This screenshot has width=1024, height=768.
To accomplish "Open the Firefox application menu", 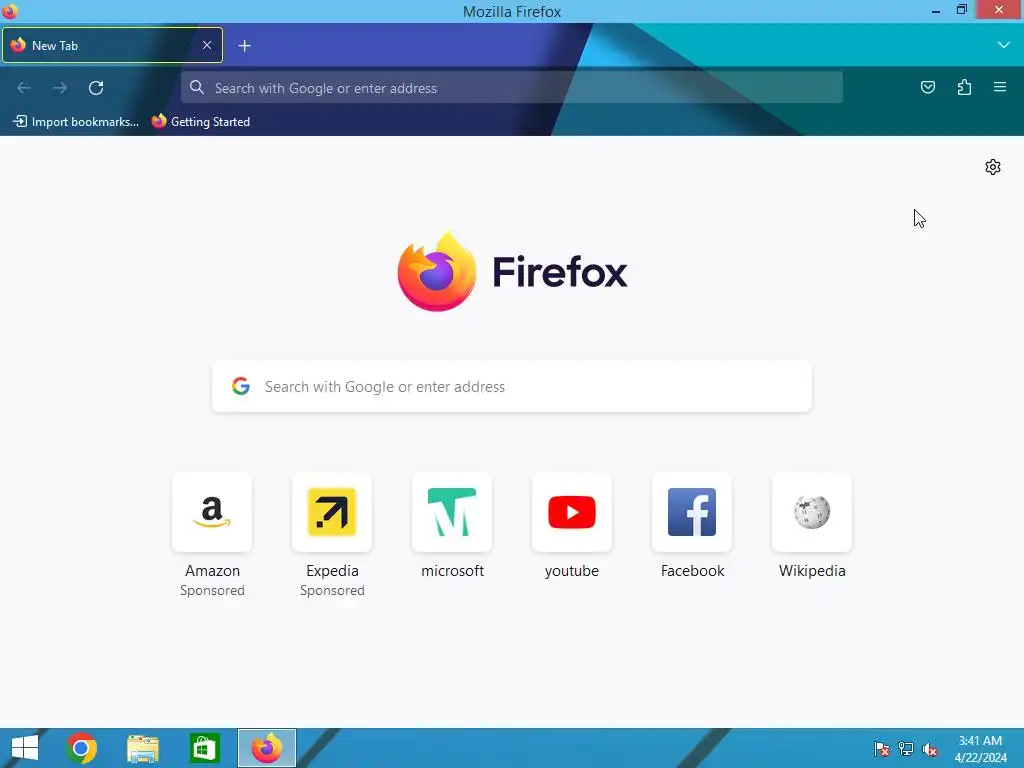I will [x=1000, y=87].
